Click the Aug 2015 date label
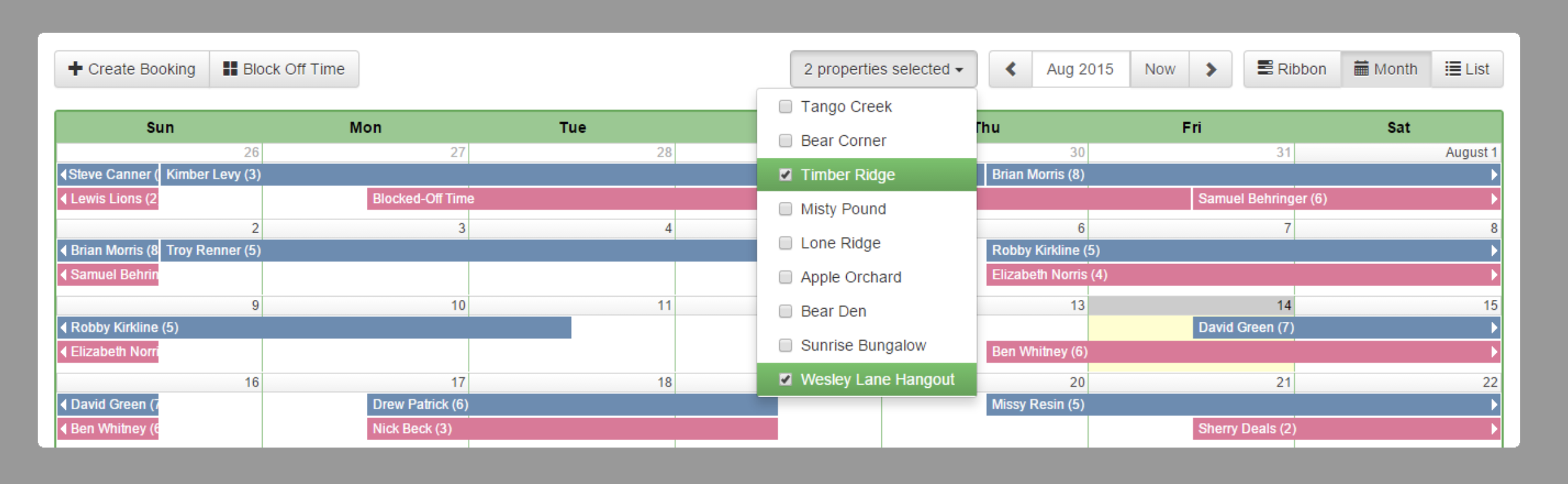Screen dimensions: 1568x484 [1079, 69]
